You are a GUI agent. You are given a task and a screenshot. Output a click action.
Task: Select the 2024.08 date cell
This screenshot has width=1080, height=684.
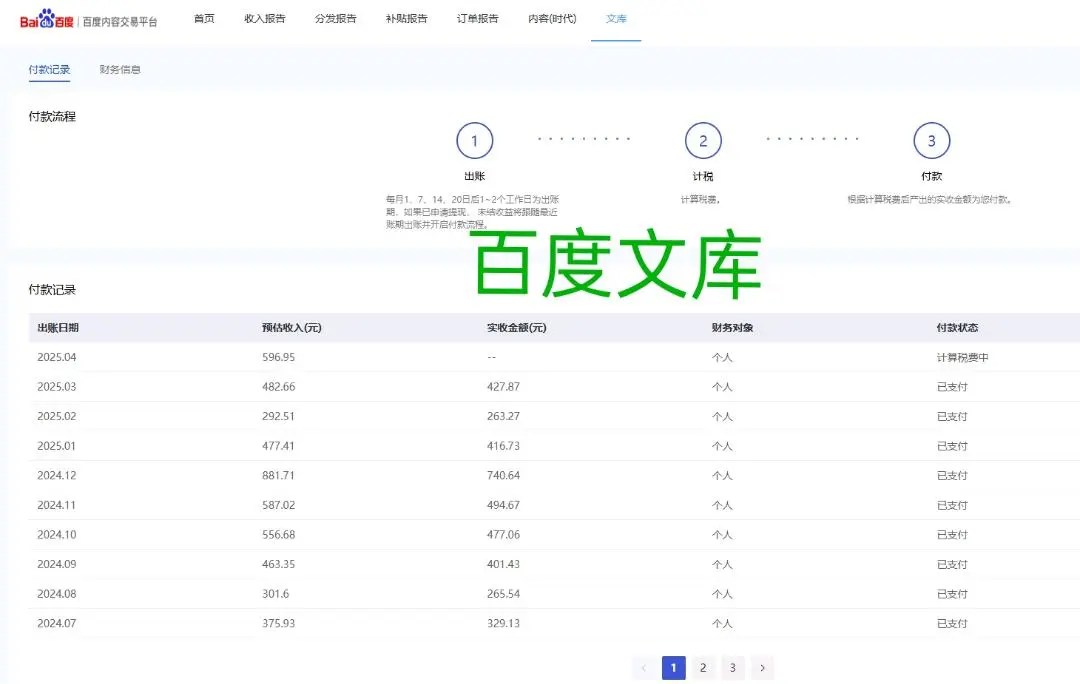pos(56,594)
